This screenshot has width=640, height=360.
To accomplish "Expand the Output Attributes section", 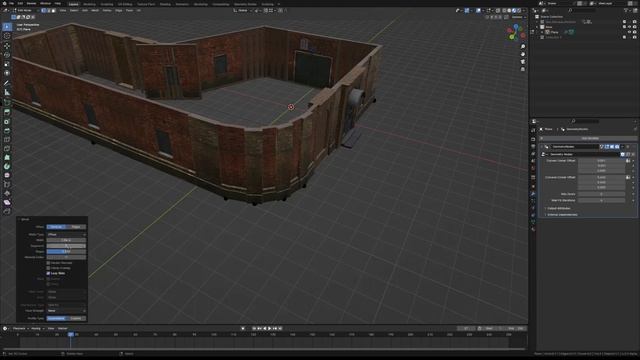I will coord(559,209).
